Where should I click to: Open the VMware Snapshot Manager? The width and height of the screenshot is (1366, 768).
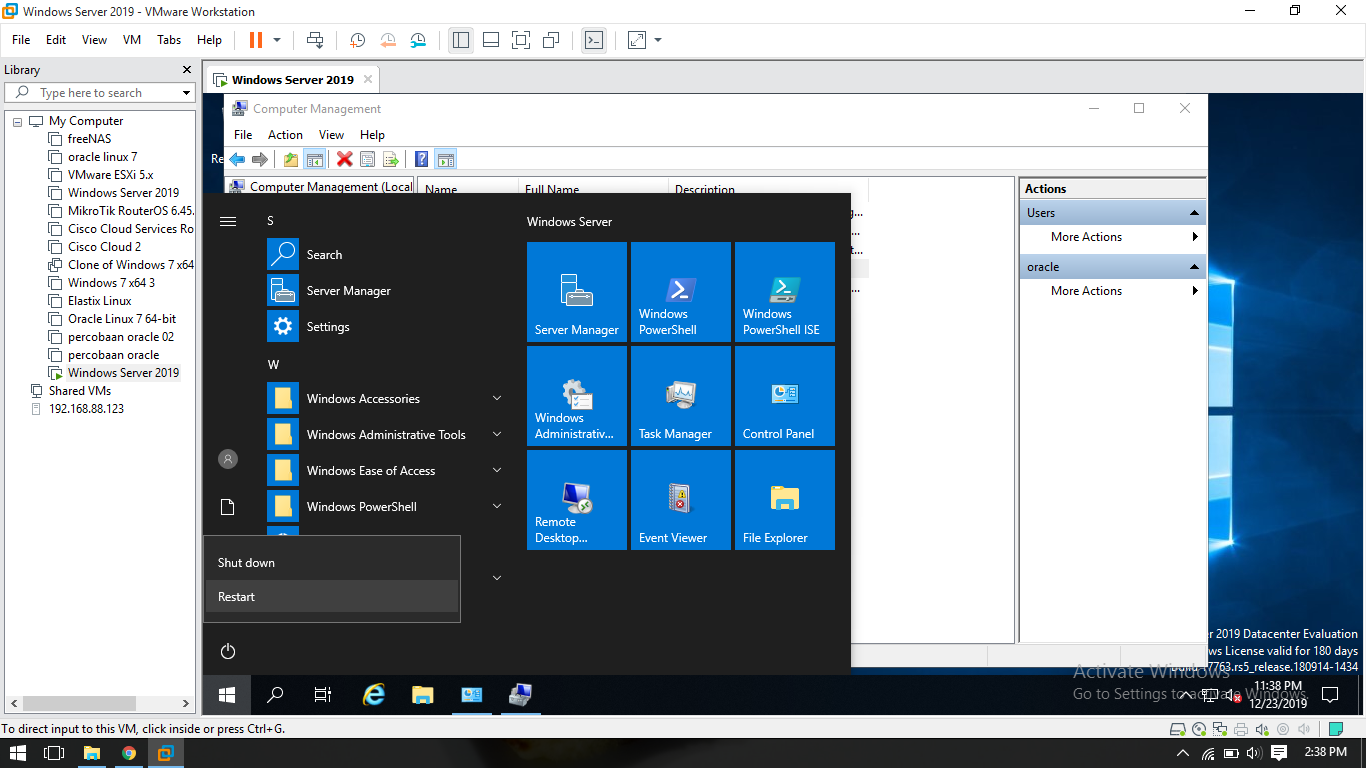(418, 40)
